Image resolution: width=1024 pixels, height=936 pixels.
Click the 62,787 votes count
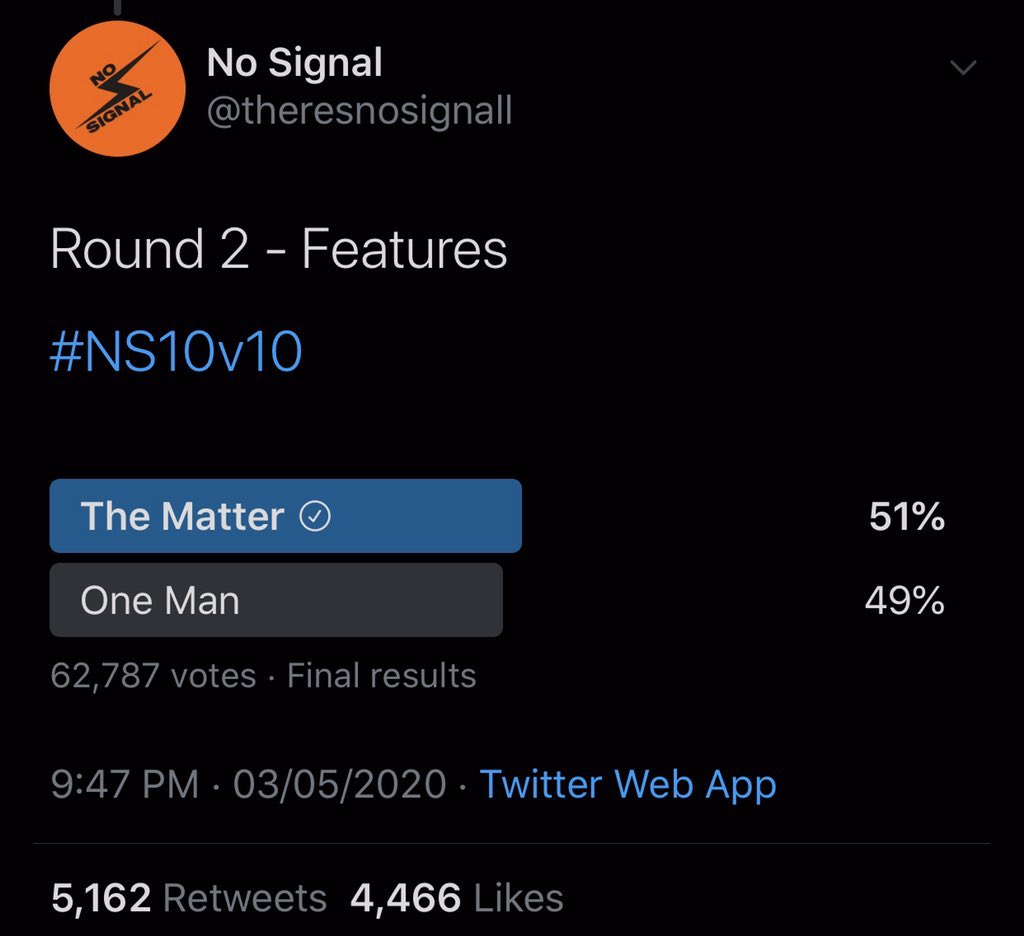[153, 676]
